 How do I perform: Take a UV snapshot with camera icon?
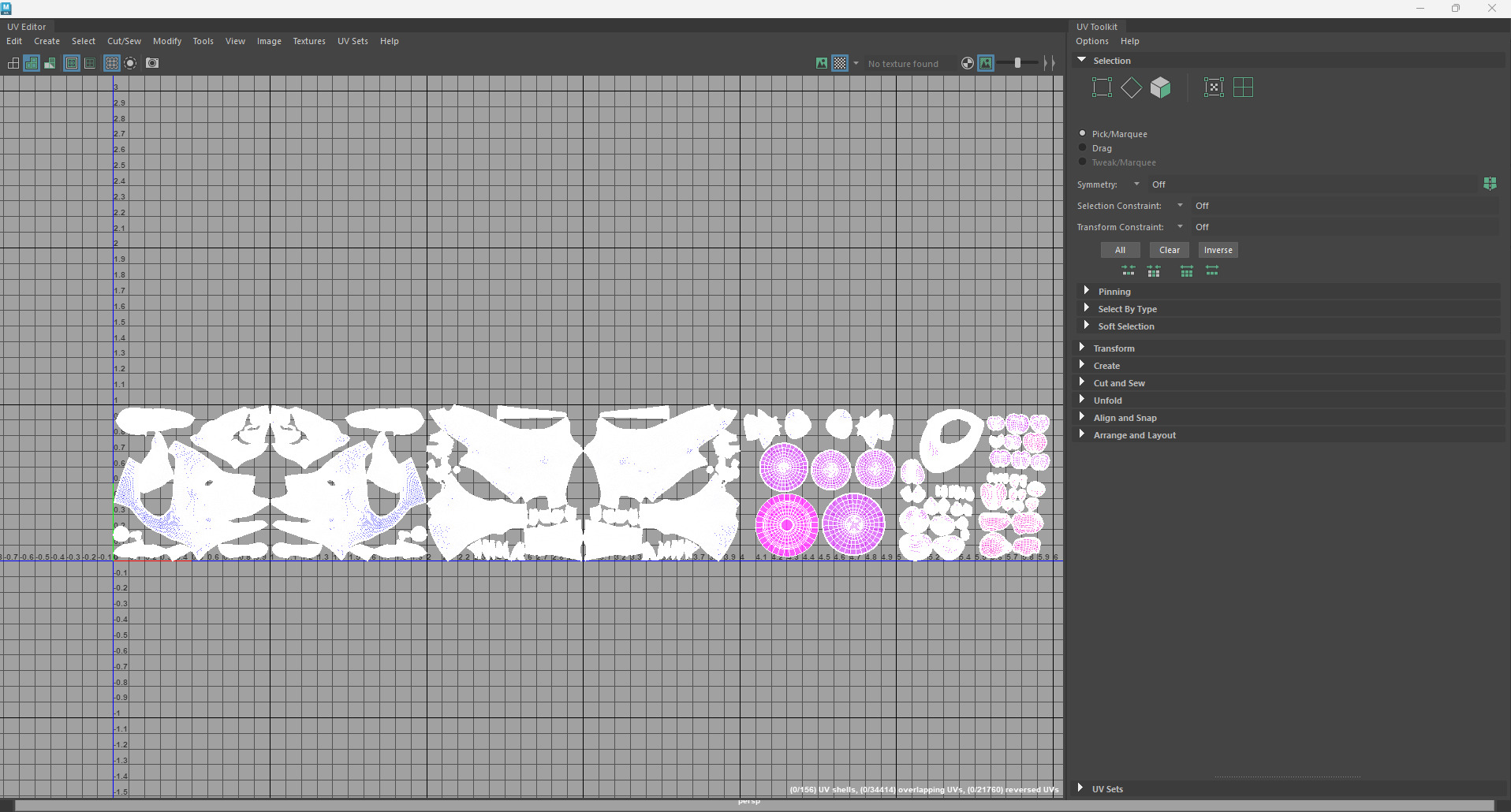pyautogui.click(x=152, y=63)
